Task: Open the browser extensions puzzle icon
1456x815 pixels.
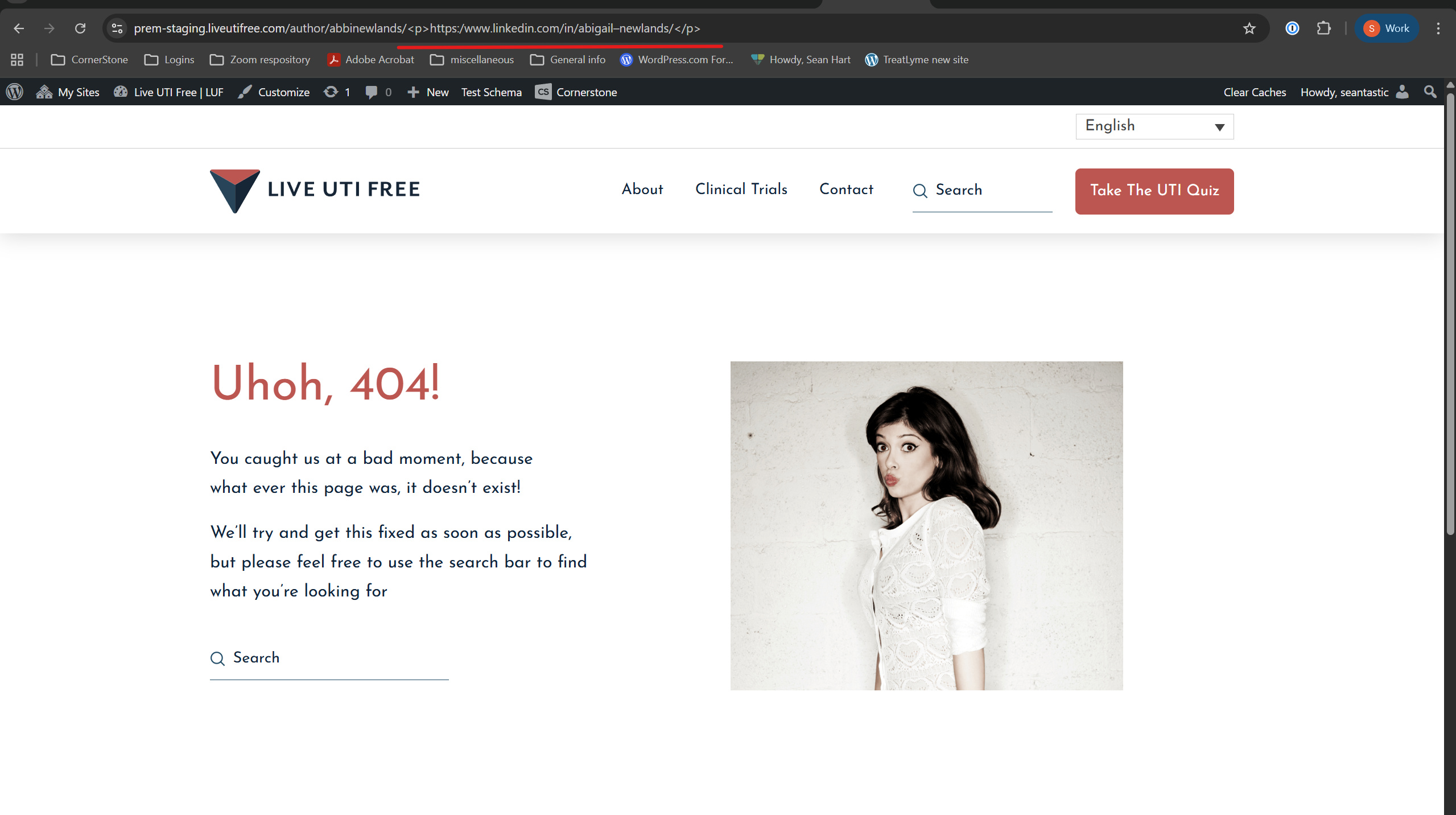Action: pyautogui.click(x=1323, y=28)
